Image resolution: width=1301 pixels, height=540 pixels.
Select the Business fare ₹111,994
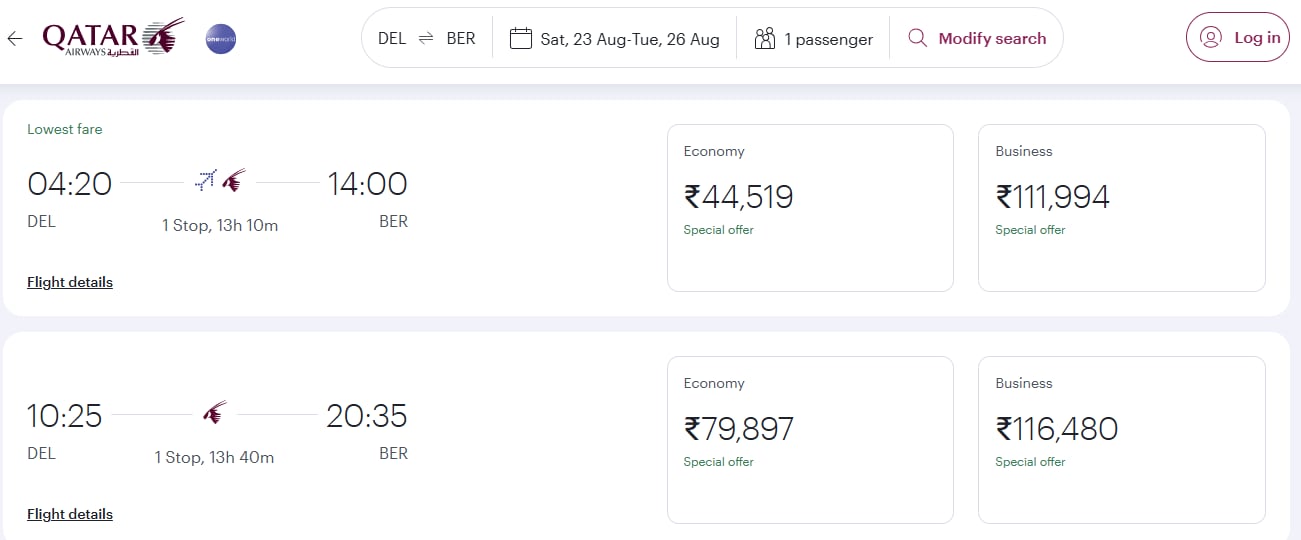1122,208
